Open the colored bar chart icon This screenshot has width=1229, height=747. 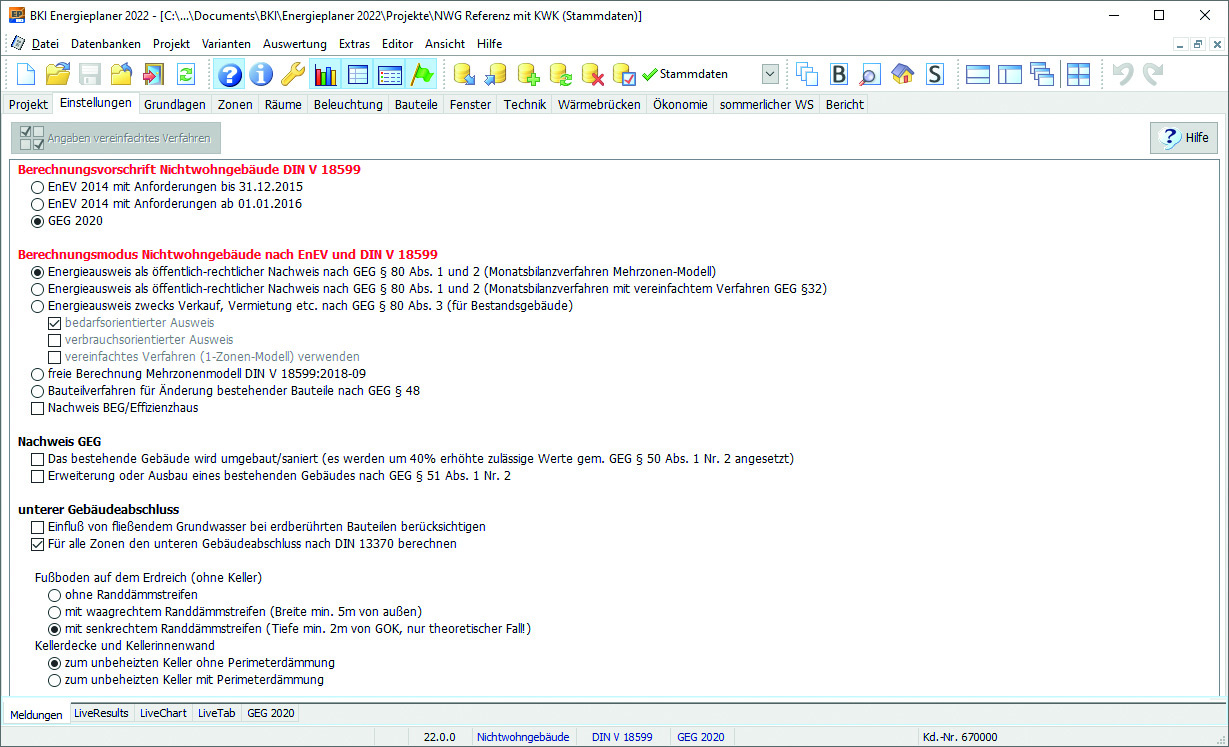(325, 74)
